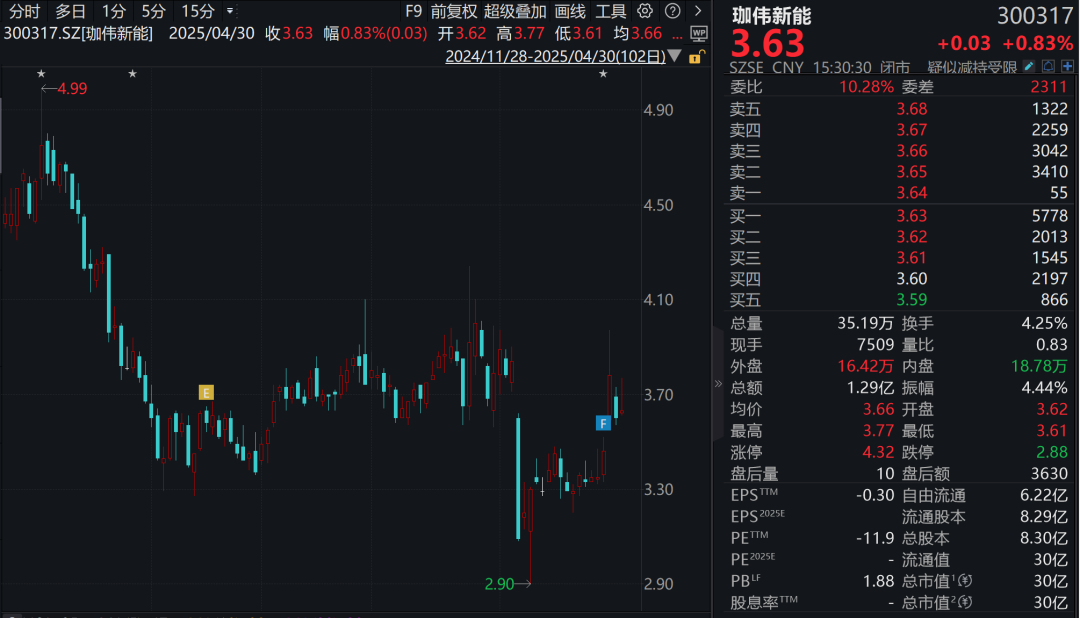Click the WP pop-out window icon

coord(699,33)
